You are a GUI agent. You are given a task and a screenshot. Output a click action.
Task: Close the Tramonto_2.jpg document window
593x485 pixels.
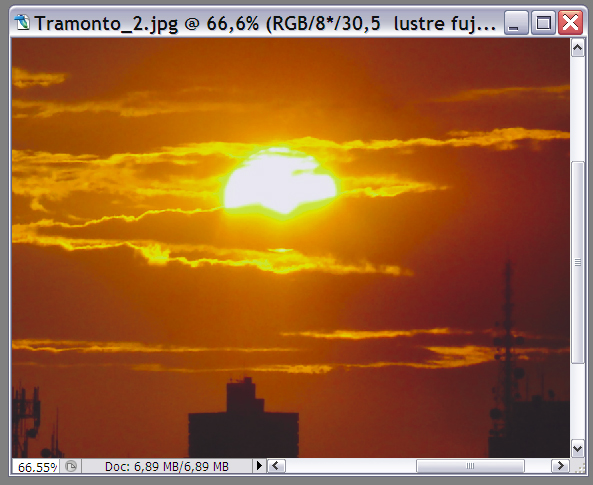tap(570, 23)
